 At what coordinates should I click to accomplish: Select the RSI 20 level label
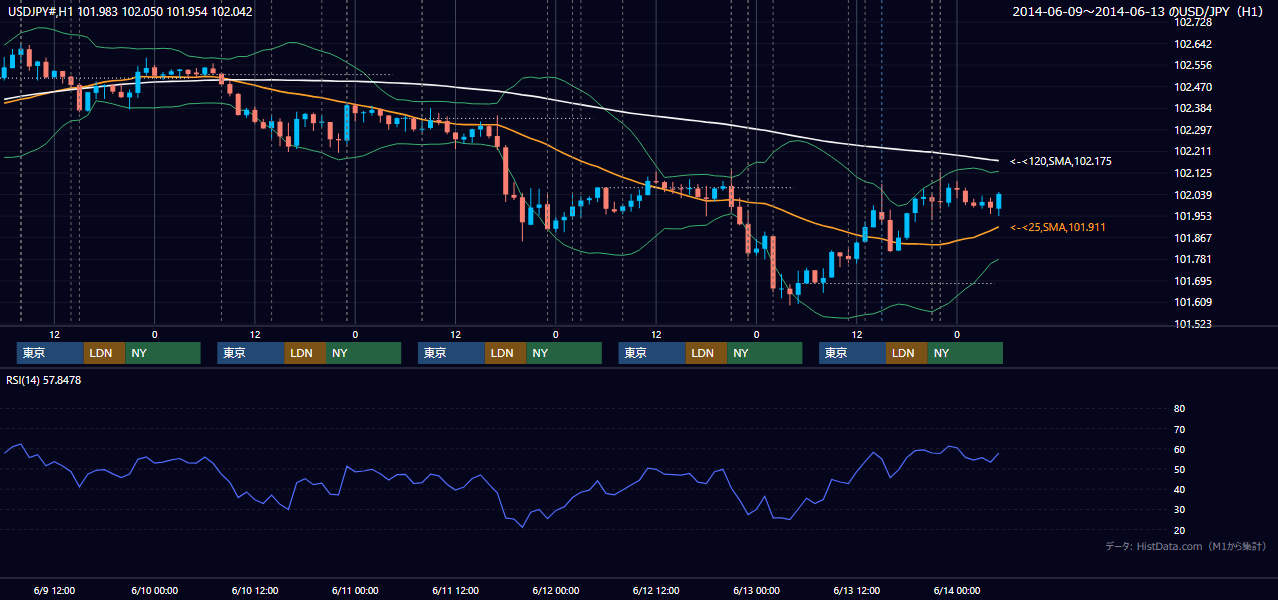(1179, 530)
